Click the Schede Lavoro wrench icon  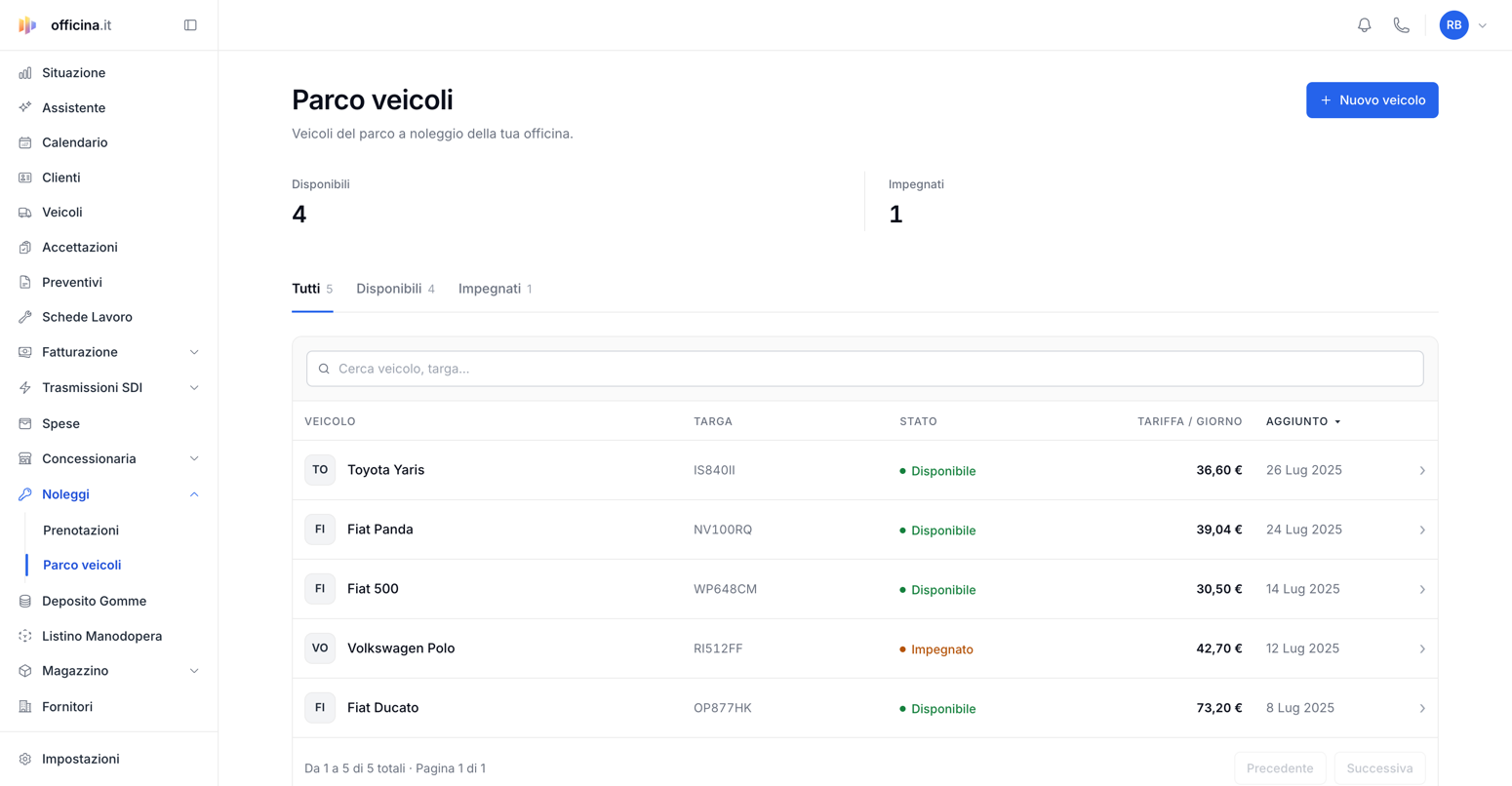[x=25, y=317]
